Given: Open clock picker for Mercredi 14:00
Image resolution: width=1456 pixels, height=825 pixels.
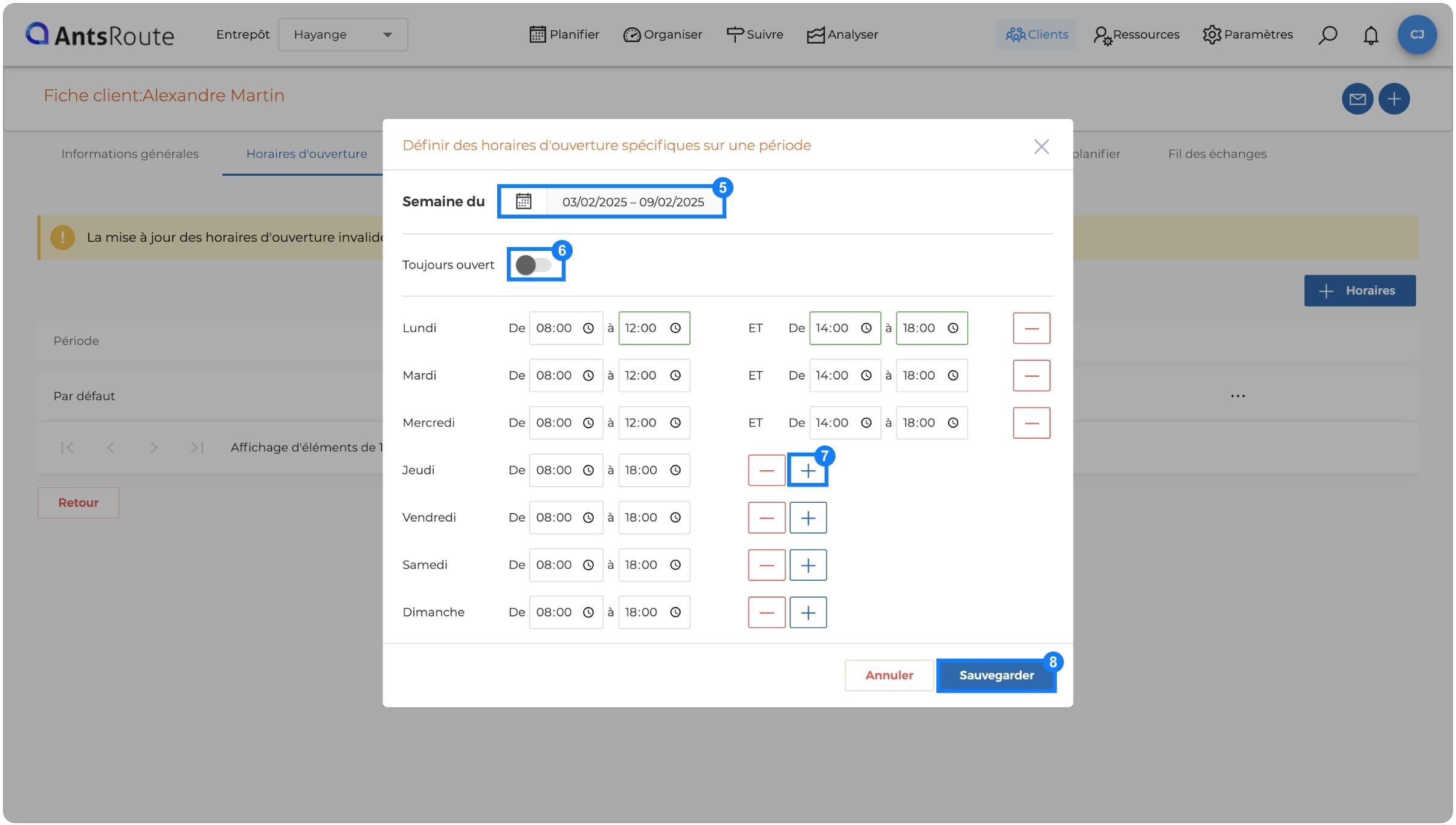Looking at the screenshot, I should tap(866, 422).
